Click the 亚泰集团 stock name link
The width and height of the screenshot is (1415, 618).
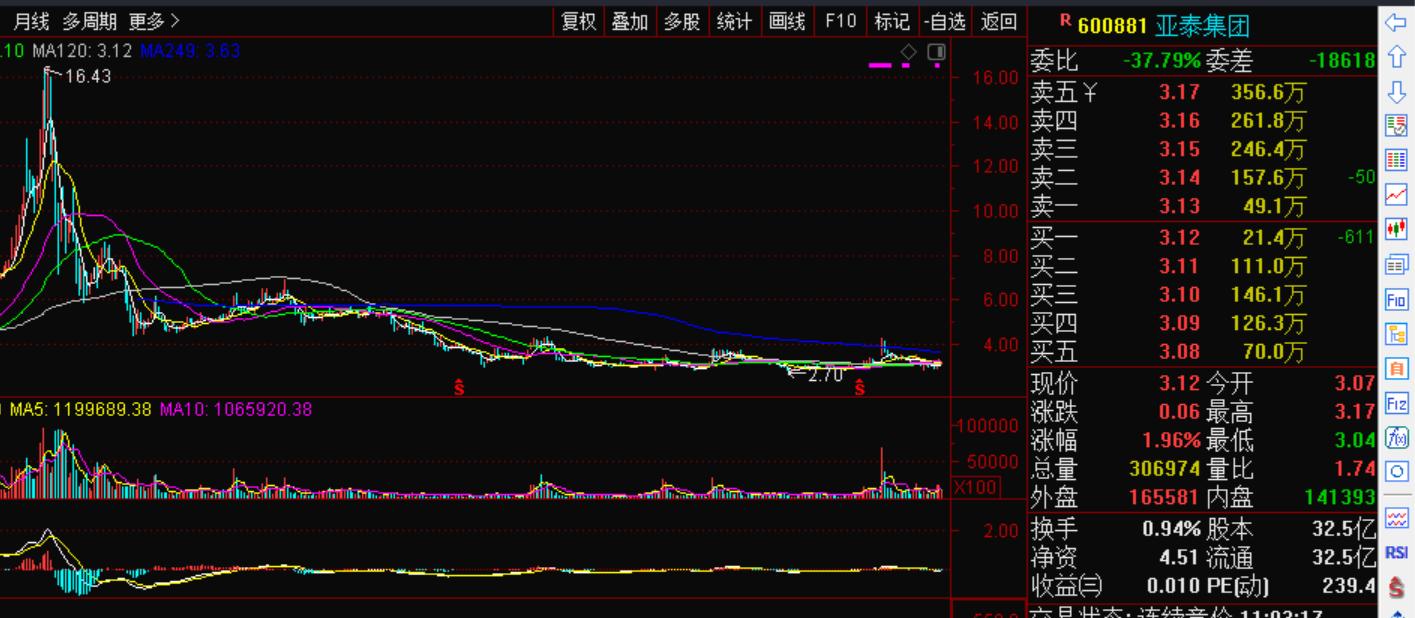coord(1202,26)
